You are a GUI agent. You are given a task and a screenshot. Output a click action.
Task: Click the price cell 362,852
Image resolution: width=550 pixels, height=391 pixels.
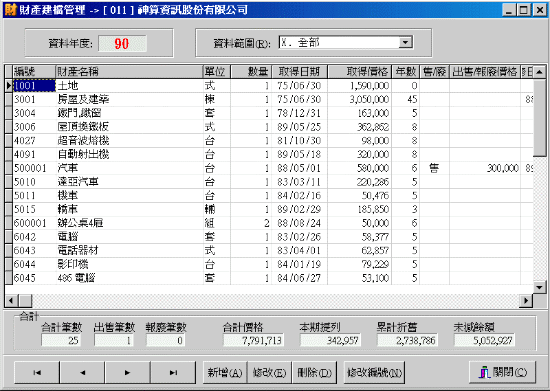click(x=360, y=127)
